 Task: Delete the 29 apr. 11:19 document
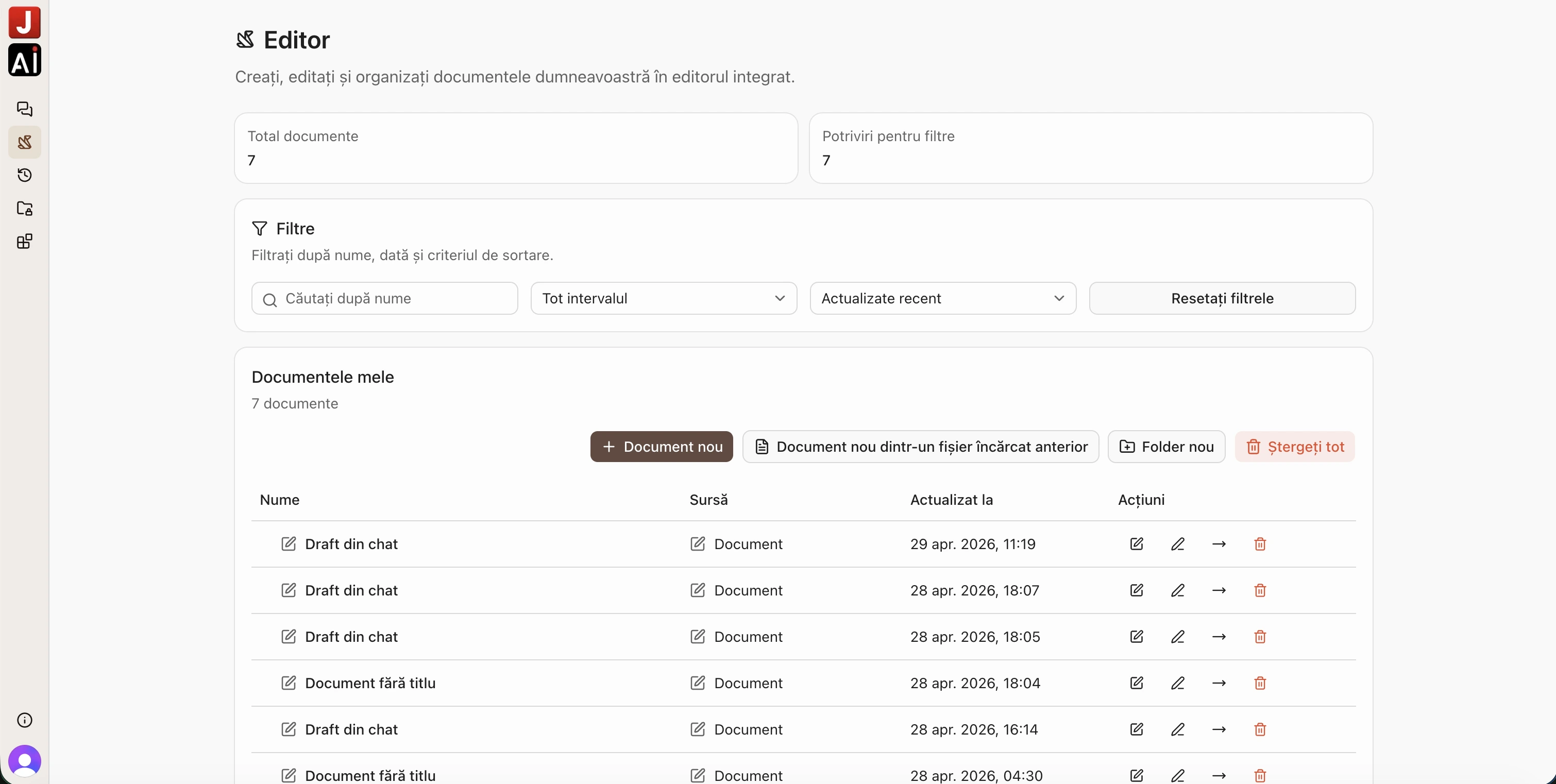click(1259, 543)
